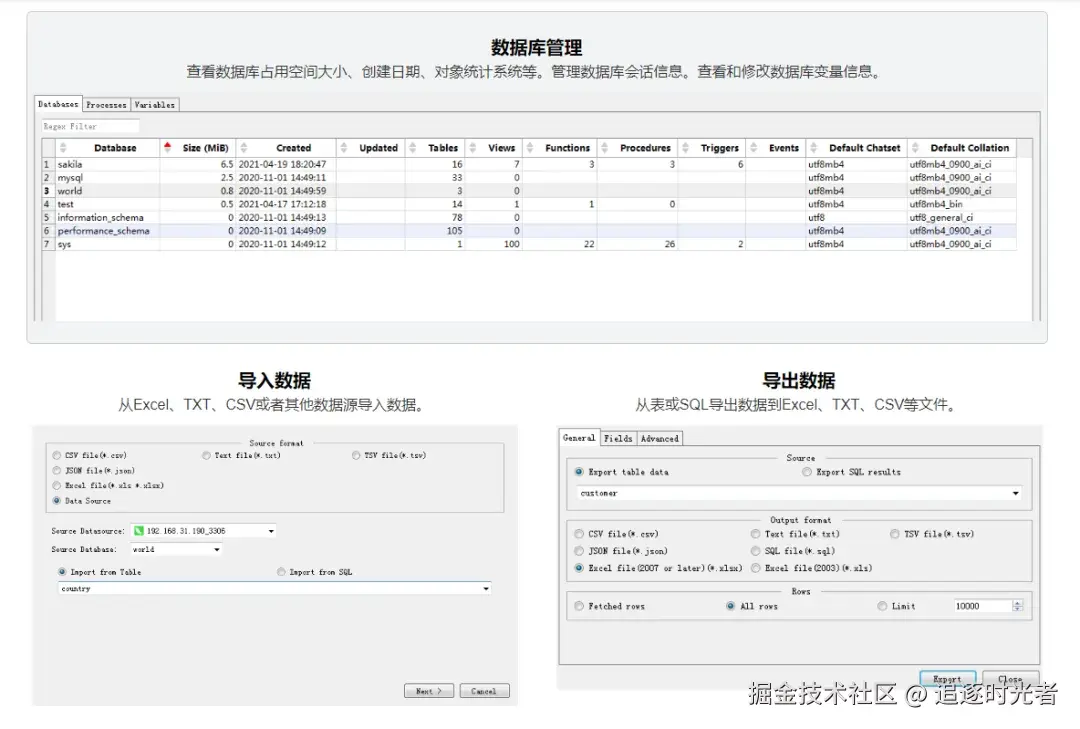Choose the Fetched rows export option
The width and height of the screenshot is (1080, 729).
(x=579, y=606)
